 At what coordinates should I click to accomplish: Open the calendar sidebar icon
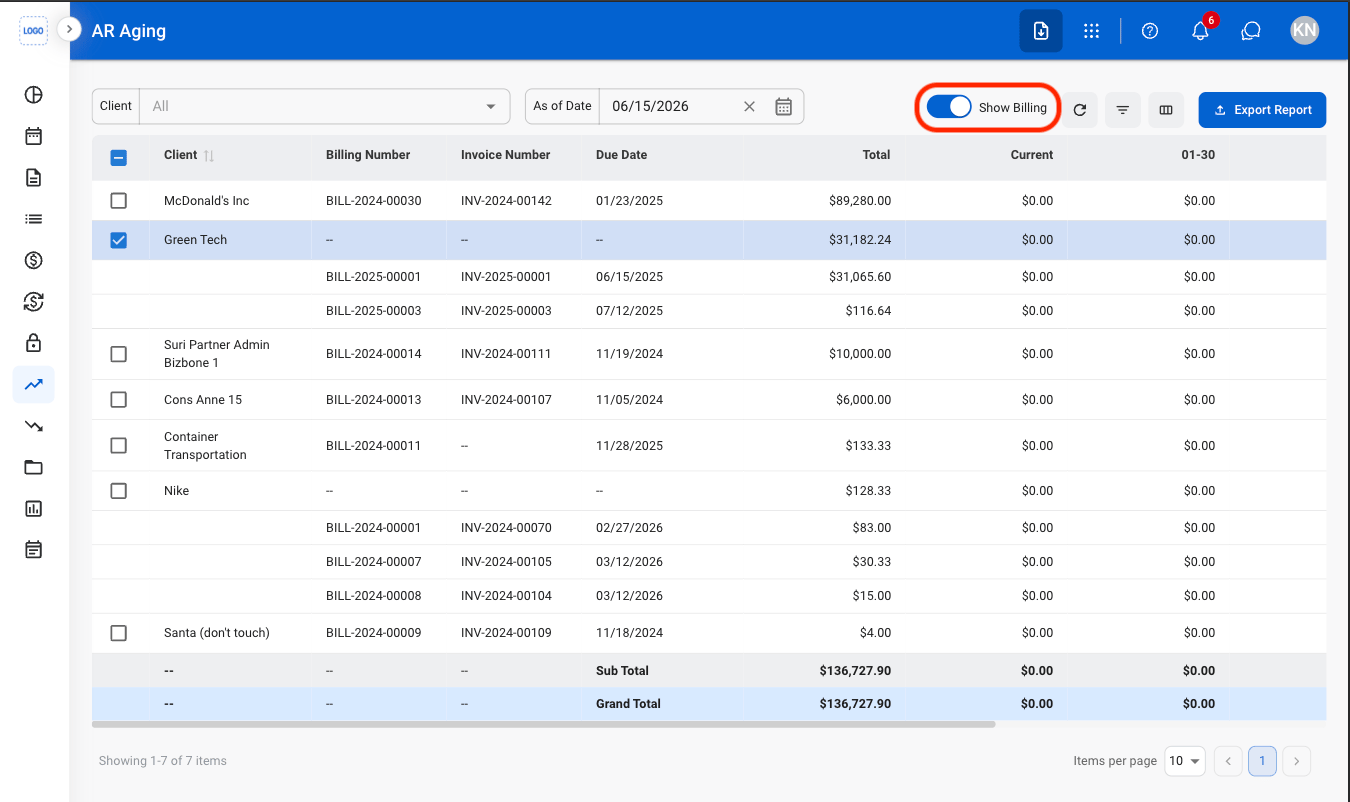point(33,136)
